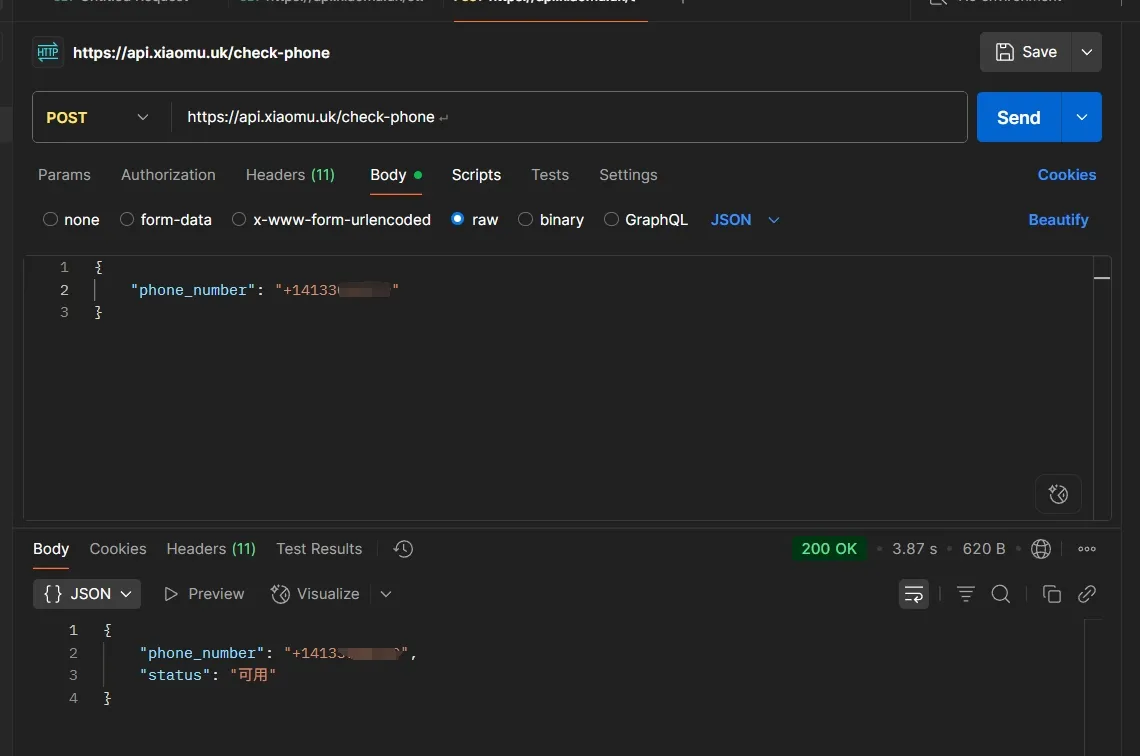Open the response more options ellipsis

click(1087, 549)
